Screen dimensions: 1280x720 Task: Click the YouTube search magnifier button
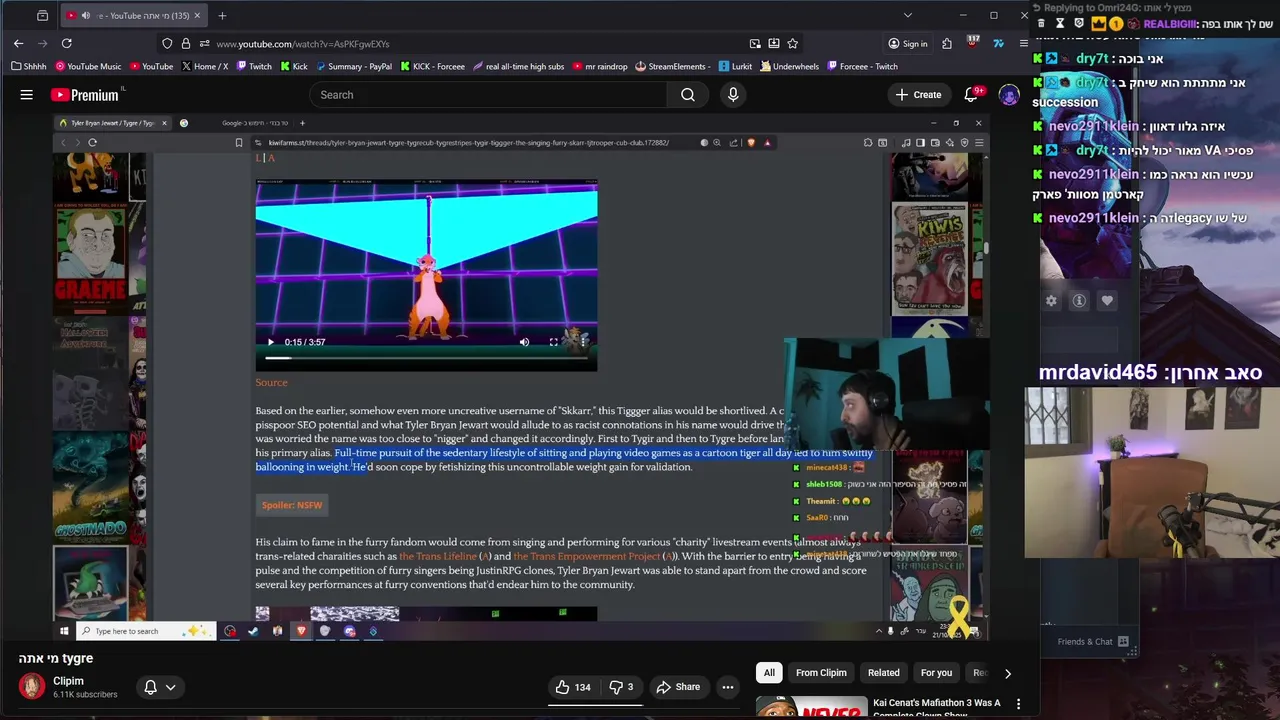point(688,95)
